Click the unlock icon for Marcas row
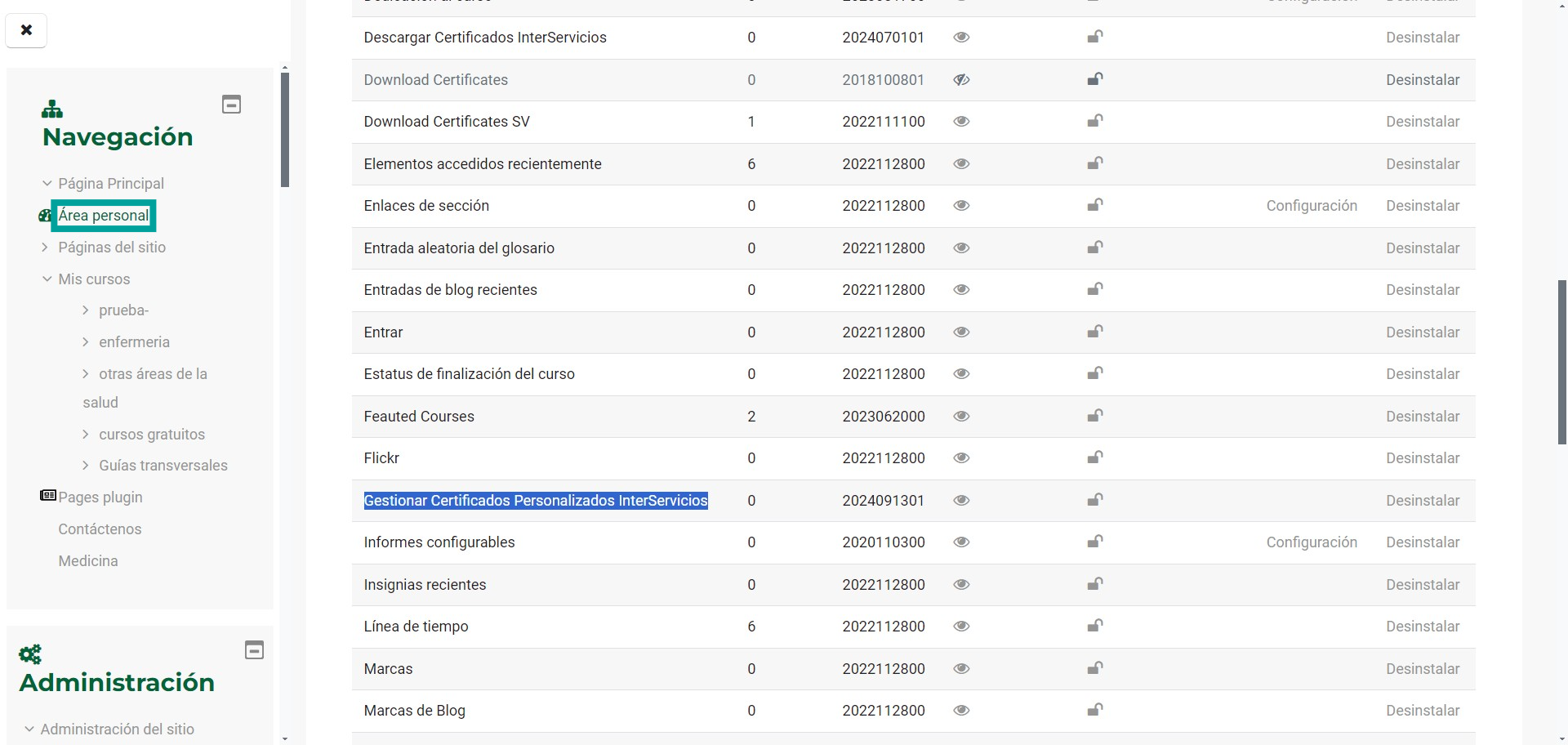Viewport: 1568px width, 745px height. click(1094, 668)
